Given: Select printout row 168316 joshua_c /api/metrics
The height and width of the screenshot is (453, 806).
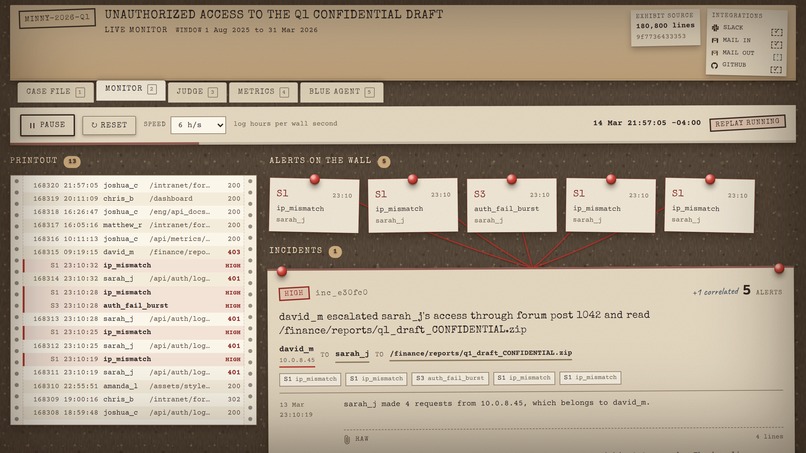Looking at the screenshot, I should pos(134,239).
